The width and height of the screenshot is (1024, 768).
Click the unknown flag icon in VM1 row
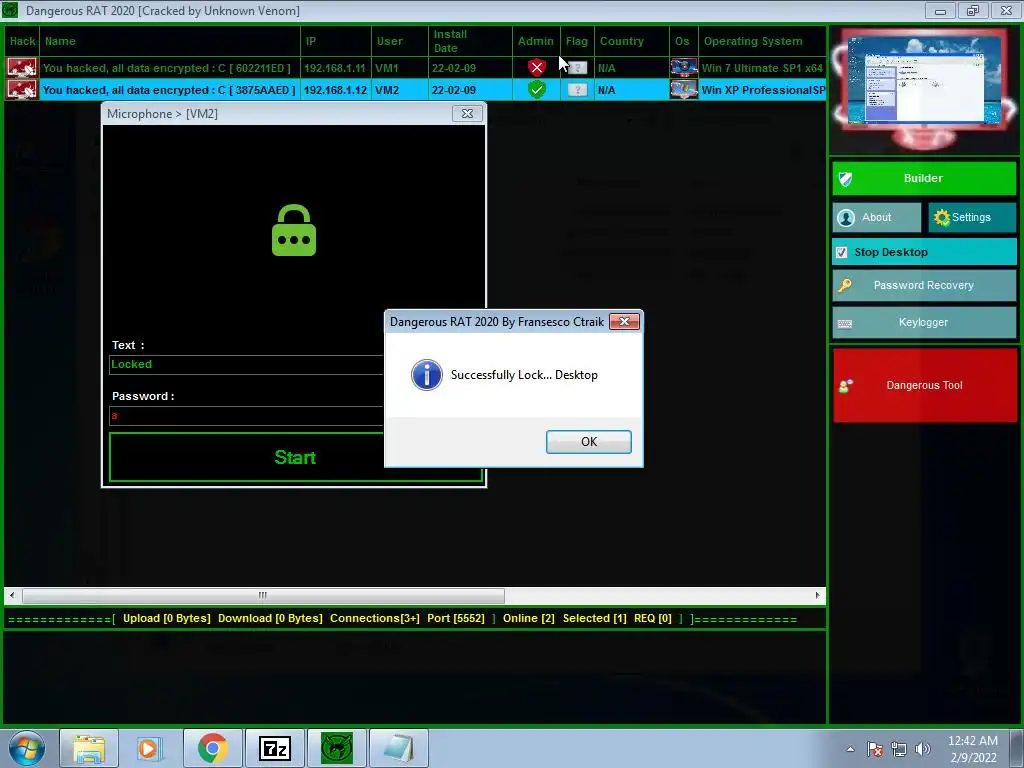click(577, 68)
